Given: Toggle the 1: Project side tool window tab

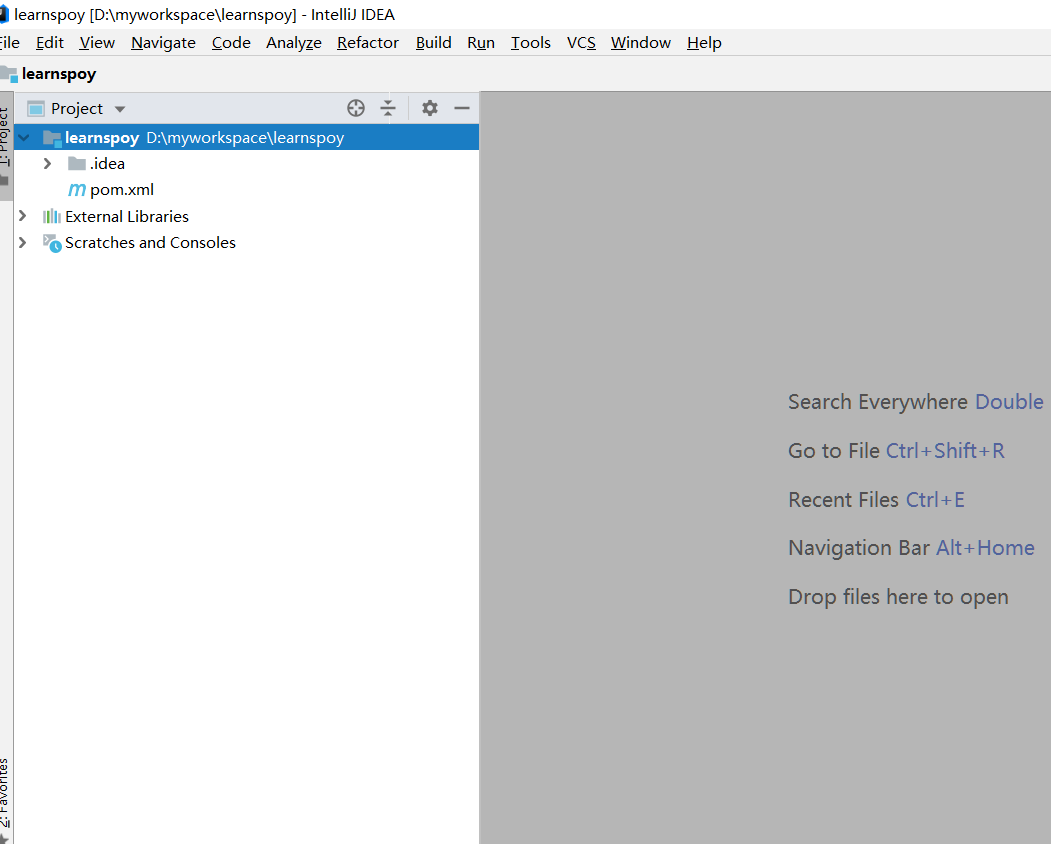Looking at the screenshot, I should (5, 146).
